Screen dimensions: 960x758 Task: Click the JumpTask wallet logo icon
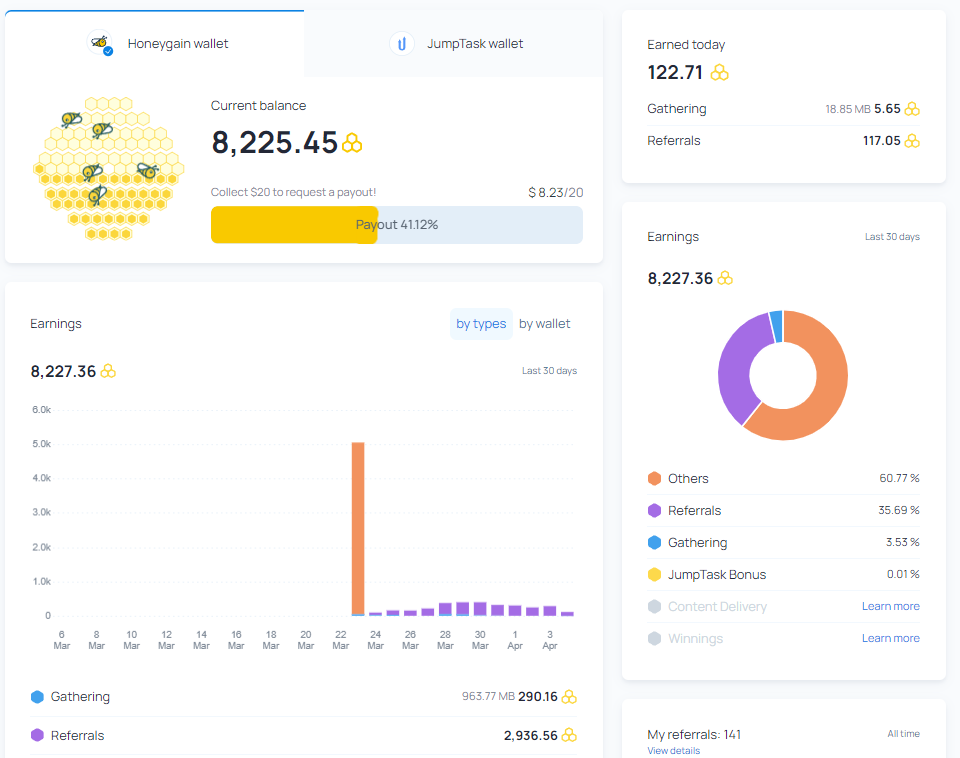click(x=401, y=44)
